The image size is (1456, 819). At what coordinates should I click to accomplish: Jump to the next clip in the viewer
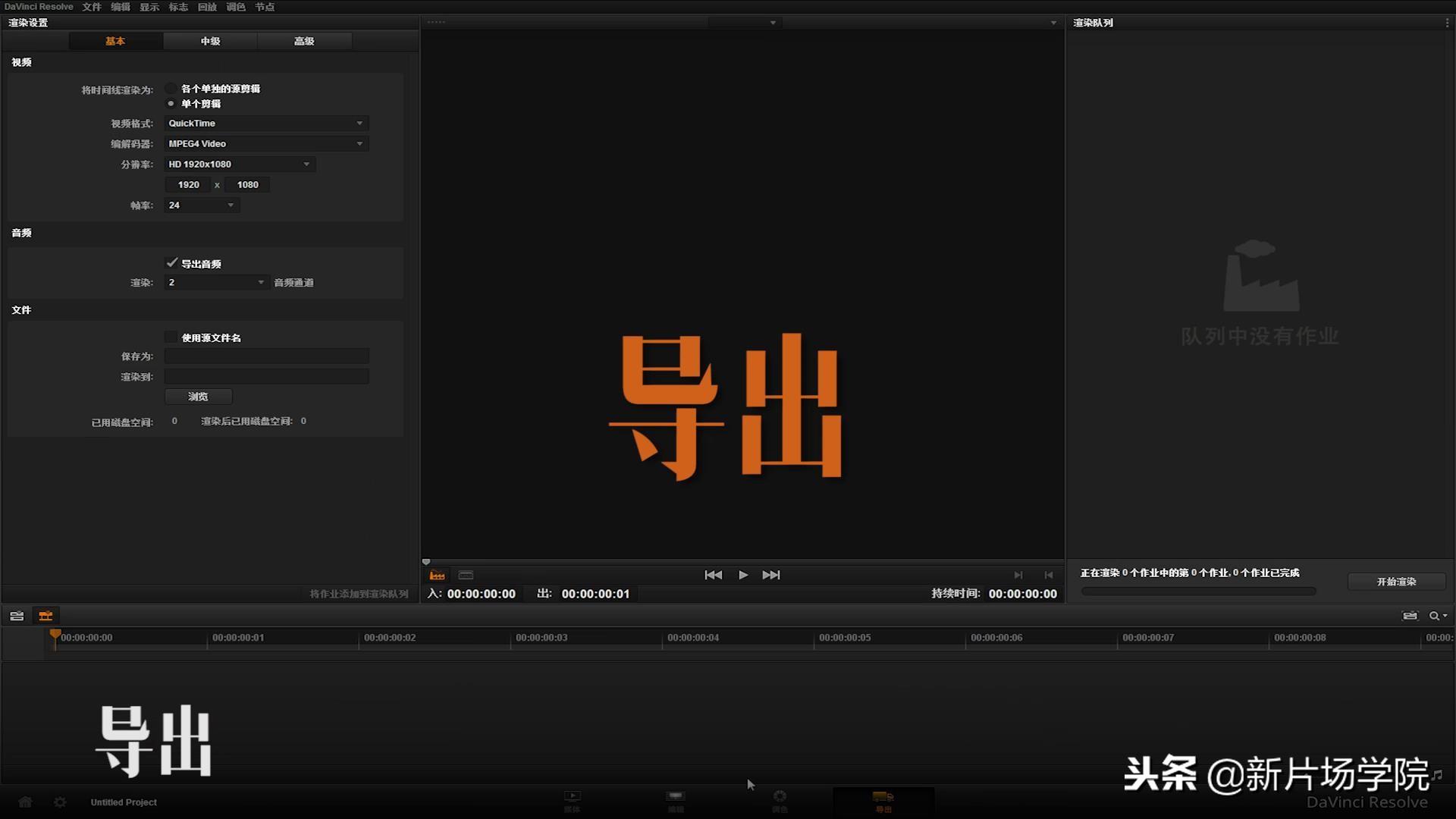coord(771,575)
